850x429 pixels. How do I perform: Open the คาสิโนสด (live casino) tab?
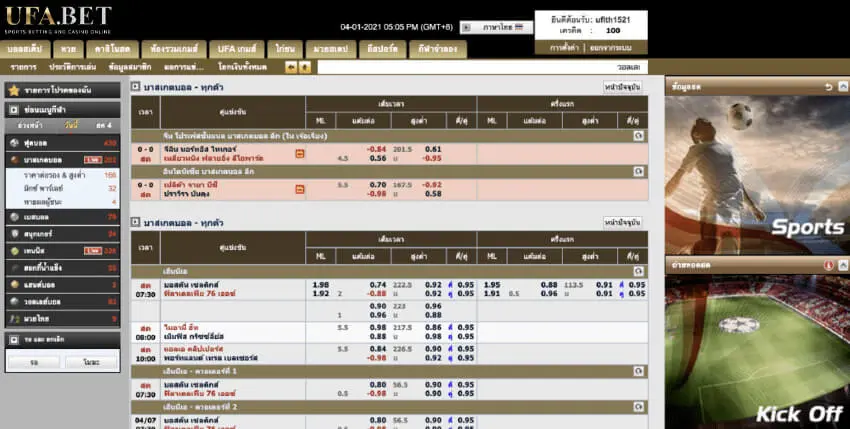pyautogui.click(x=109, y=48)
